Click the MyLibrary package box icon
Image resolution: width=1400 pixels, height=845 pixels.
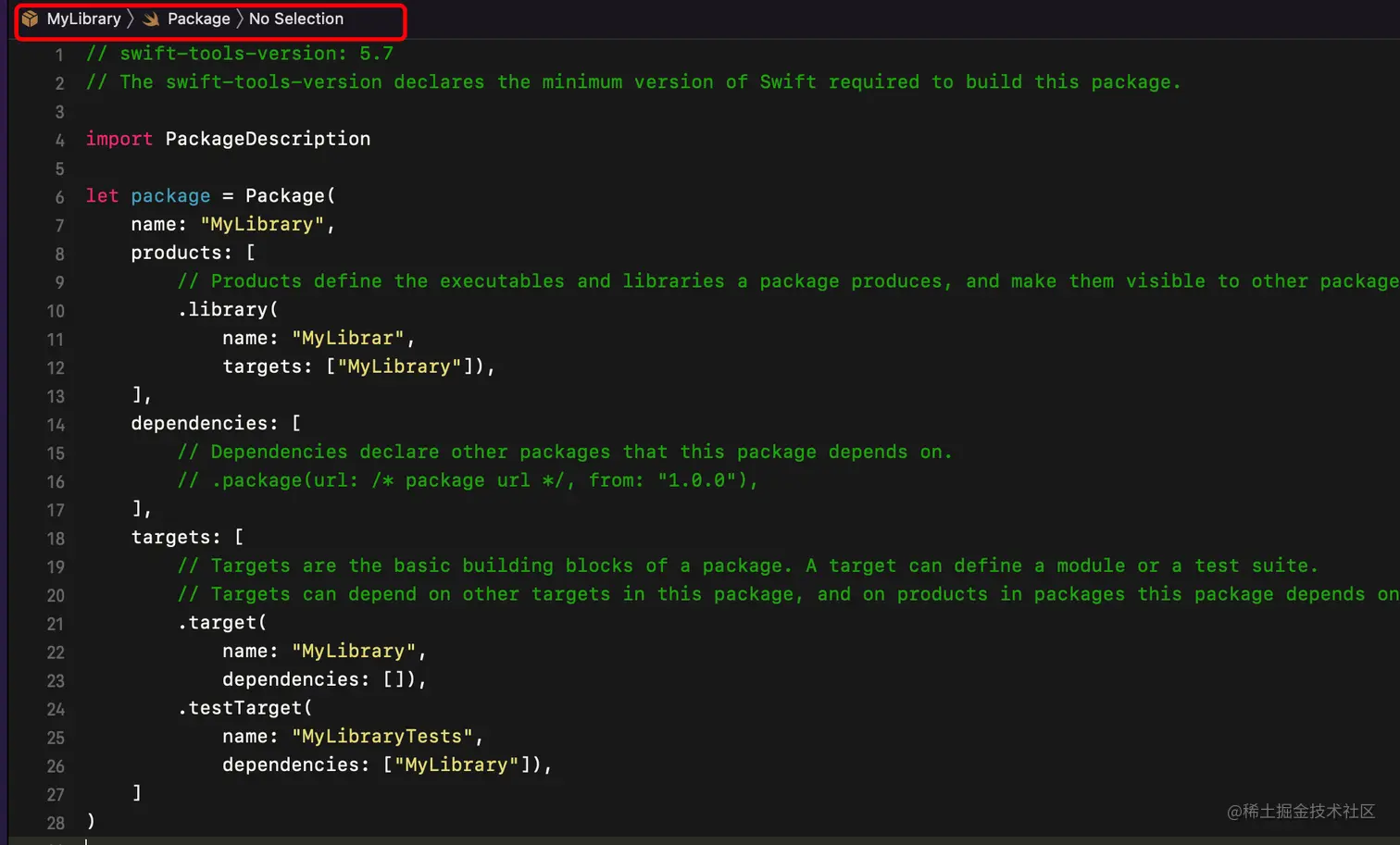tap(31, 19)
